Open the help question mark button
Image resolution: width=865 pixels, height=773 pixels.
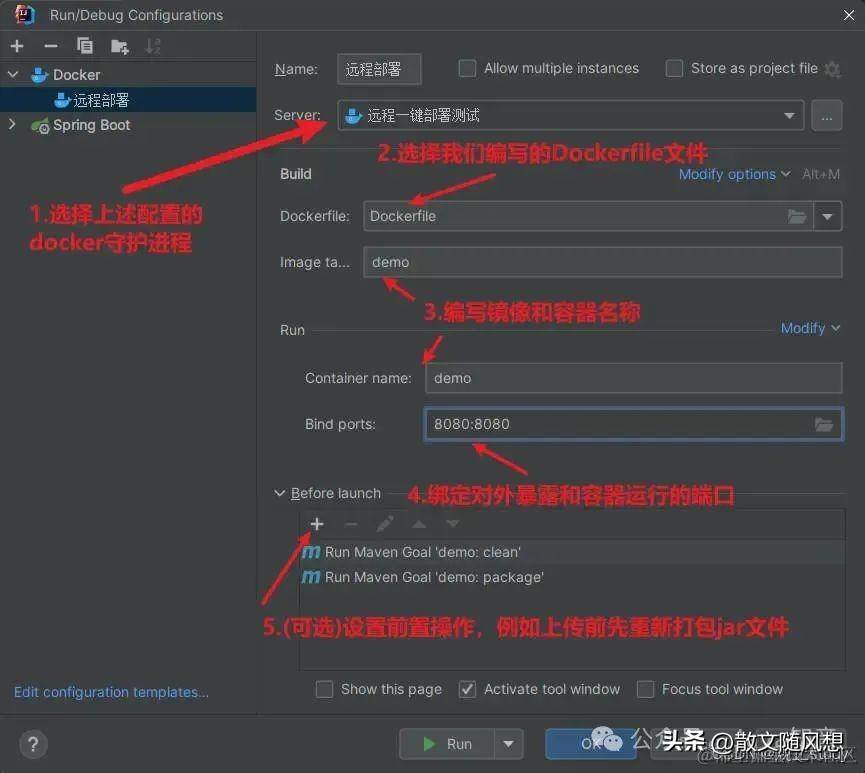click(x=34, y=744)
